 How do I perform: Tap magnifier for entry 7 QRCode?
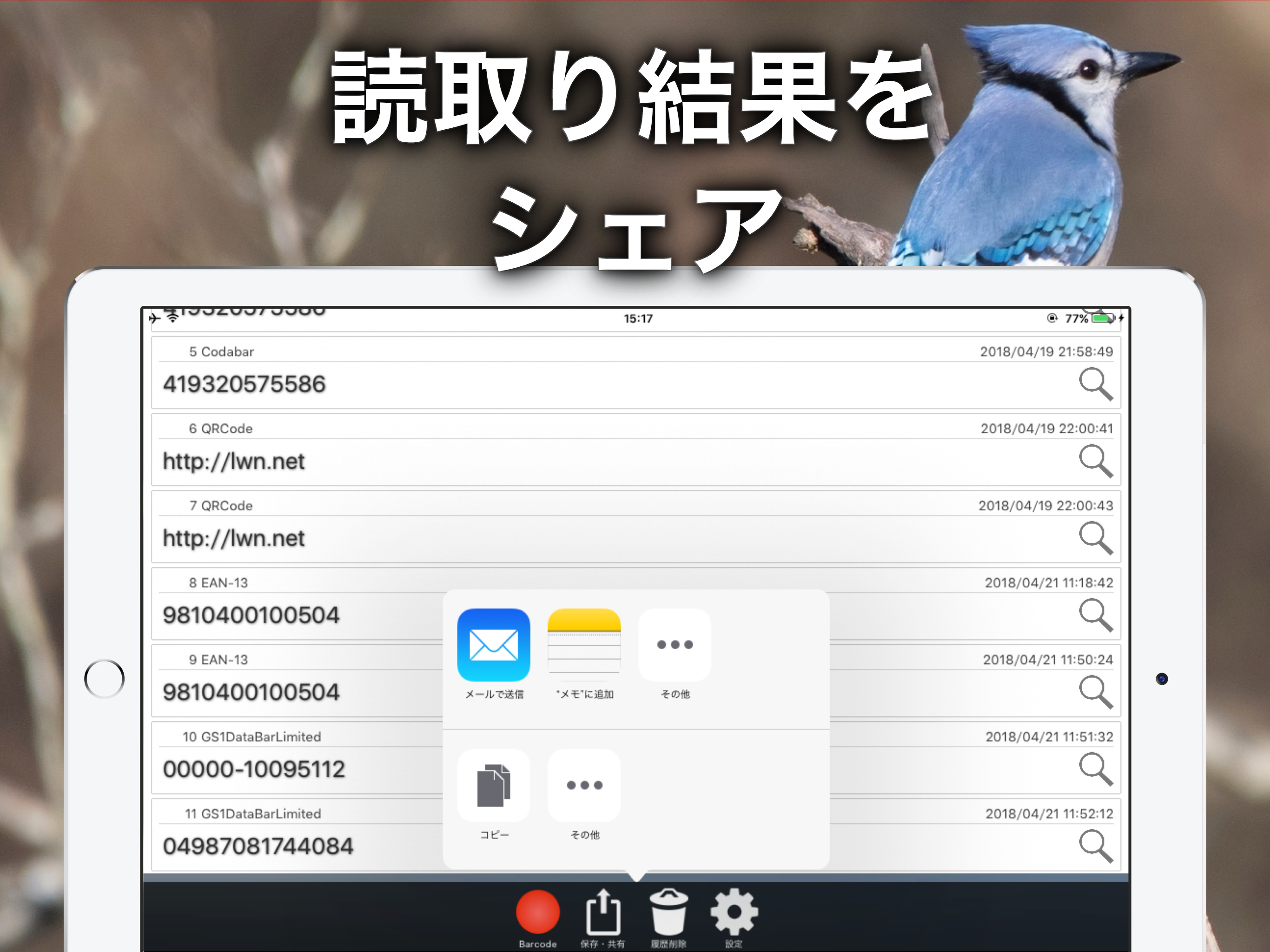[x=1096, y=538]
